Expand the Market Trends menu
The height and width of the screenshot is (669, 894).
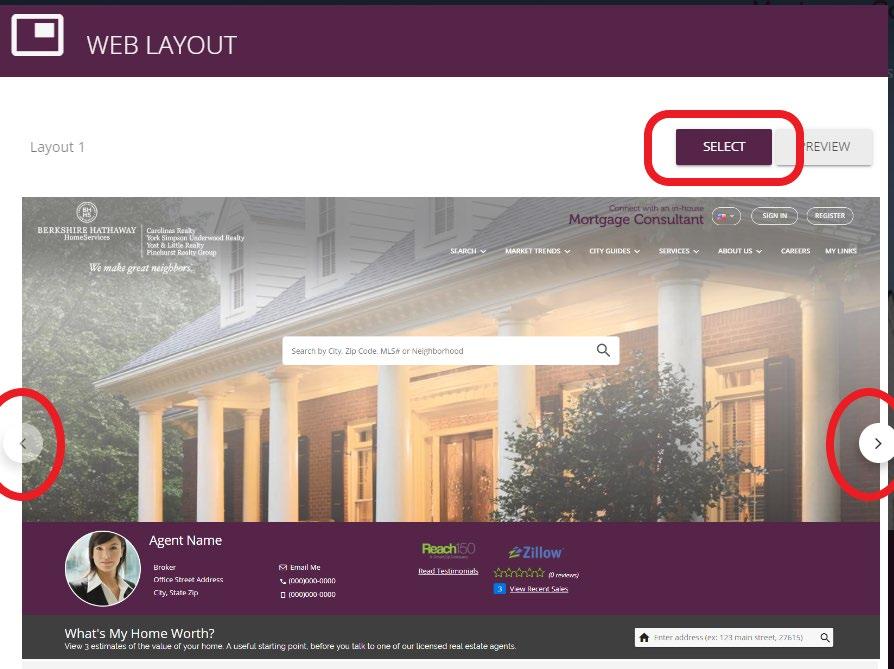pyautogui.click(x=537, y=251)
